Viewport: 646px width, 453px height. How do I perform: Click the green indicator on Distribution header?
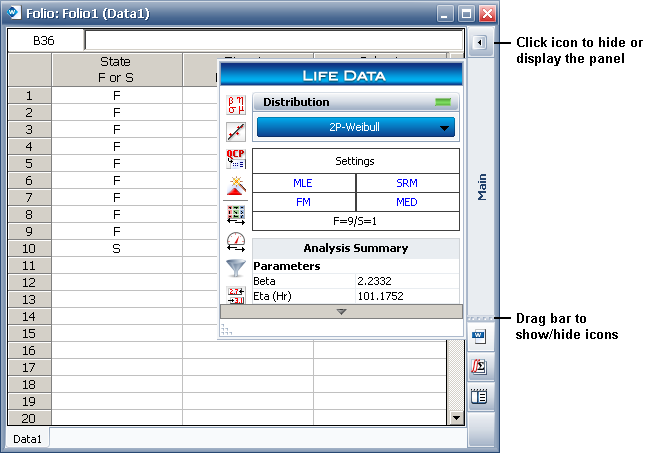pyautogui.click(x=442, y=102)
